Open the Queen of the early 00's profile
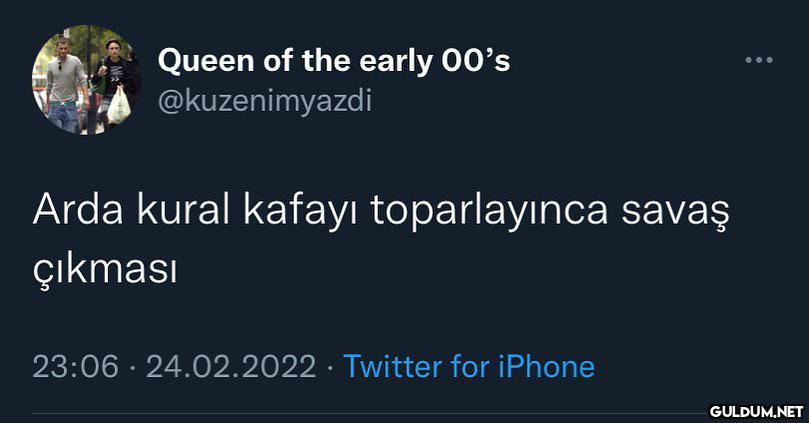 (x=334, y=61)
